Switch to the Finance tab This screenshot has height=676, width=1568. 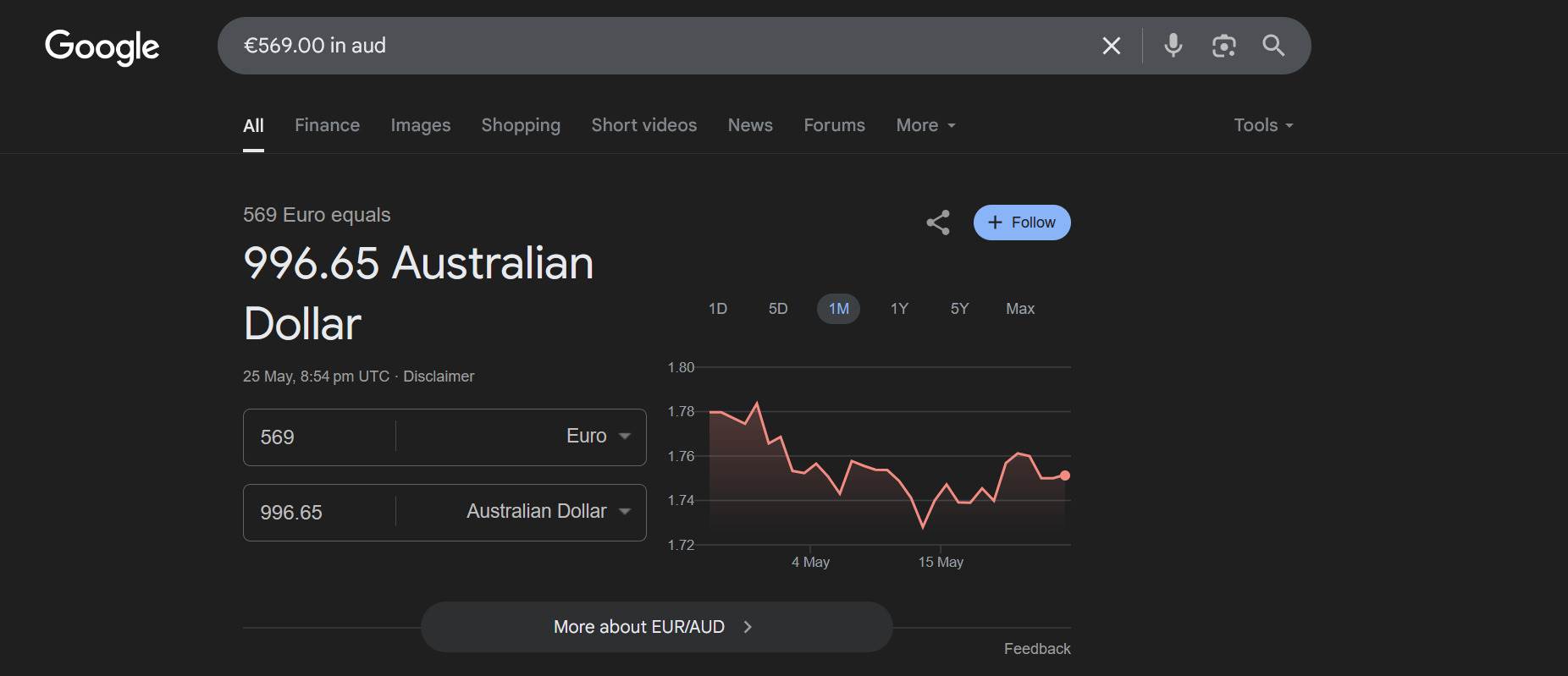(327, 125)
